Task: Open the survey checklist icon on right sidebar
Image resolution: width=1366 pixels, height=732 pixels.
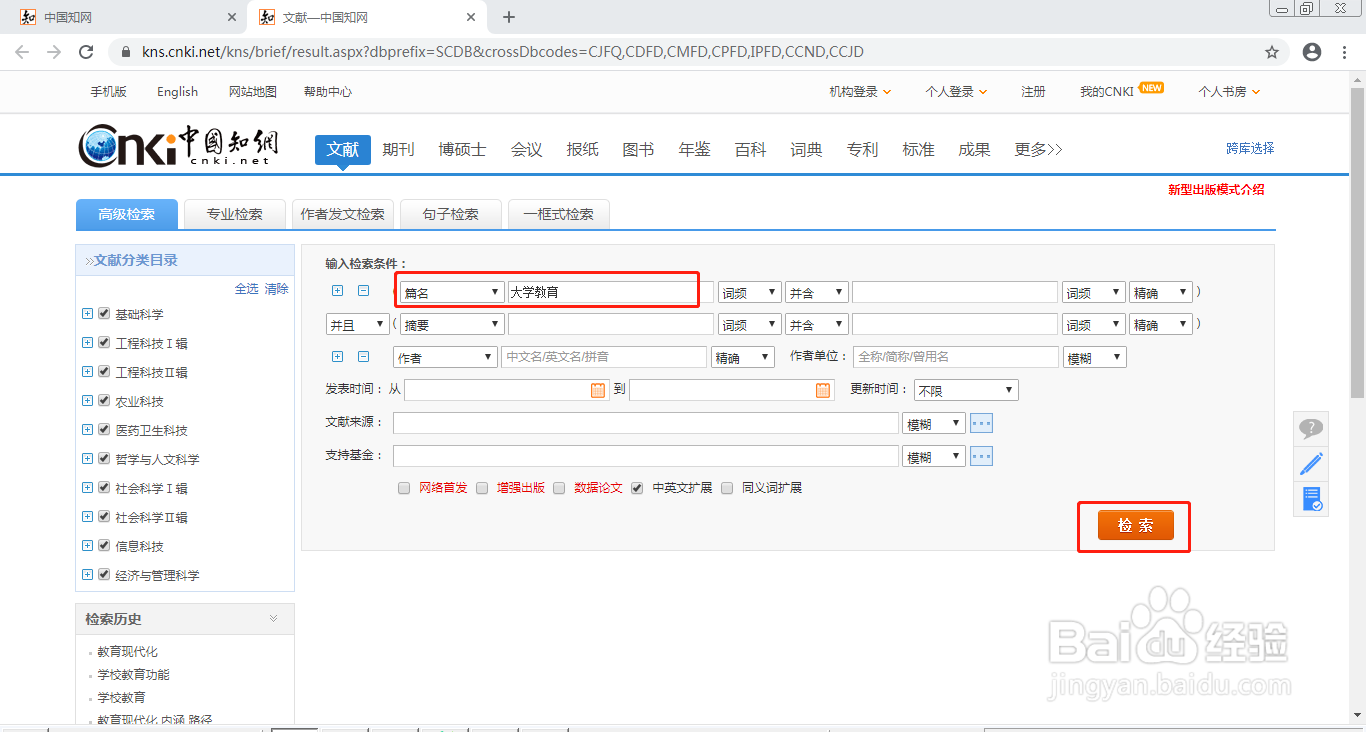Action: point(1311,498)
